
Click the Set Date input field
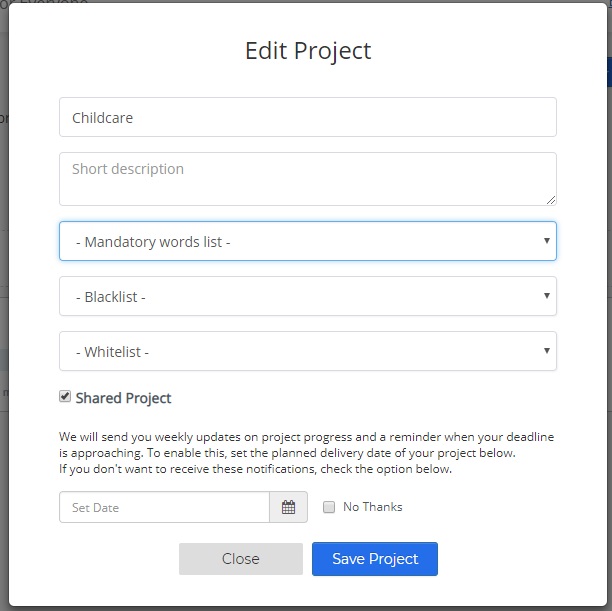[164, 507]
